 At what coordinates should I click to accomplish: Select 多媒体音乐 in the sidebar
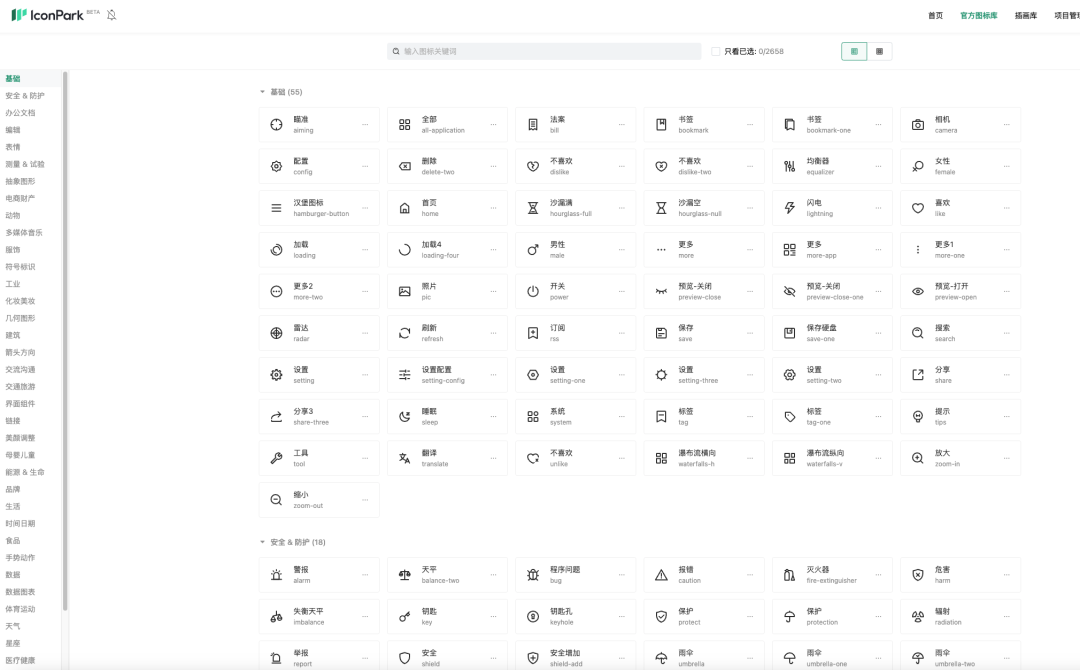click(24, 233)
